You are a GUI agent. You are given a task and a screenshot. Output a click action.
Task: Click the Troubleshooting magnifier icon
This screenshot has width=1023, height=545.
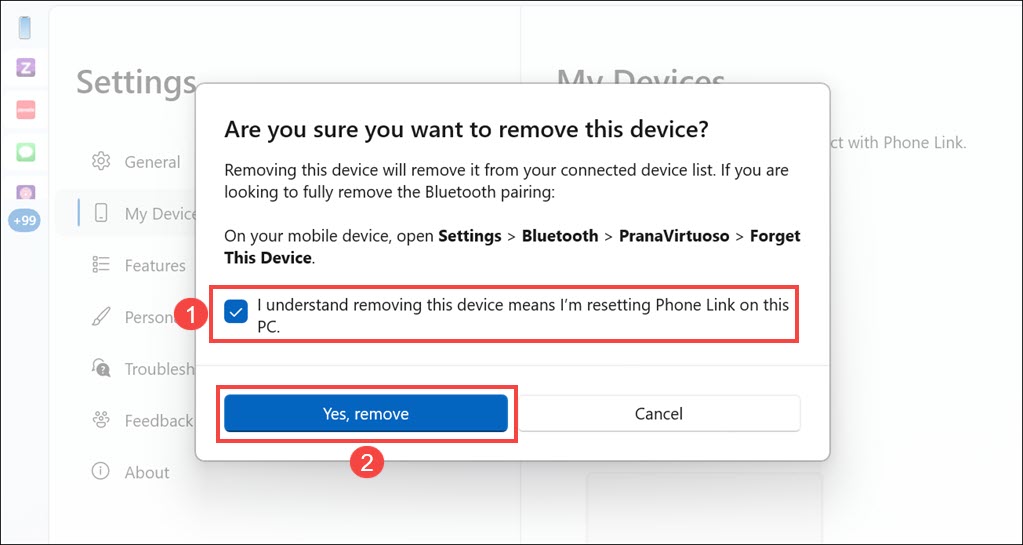coord(100,369)
